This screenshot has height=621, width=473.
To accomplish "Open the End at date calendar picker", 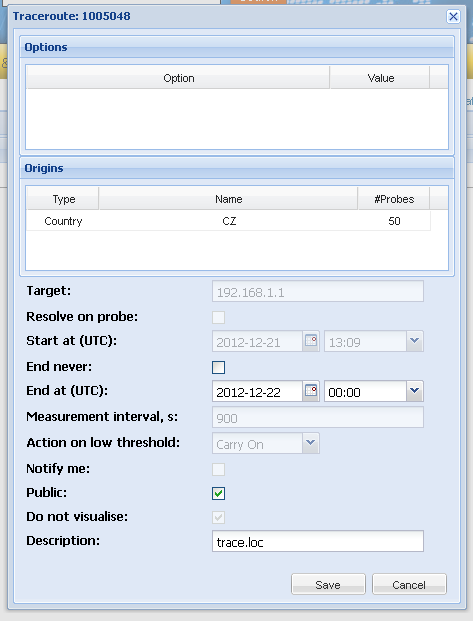I will point(311,391).
